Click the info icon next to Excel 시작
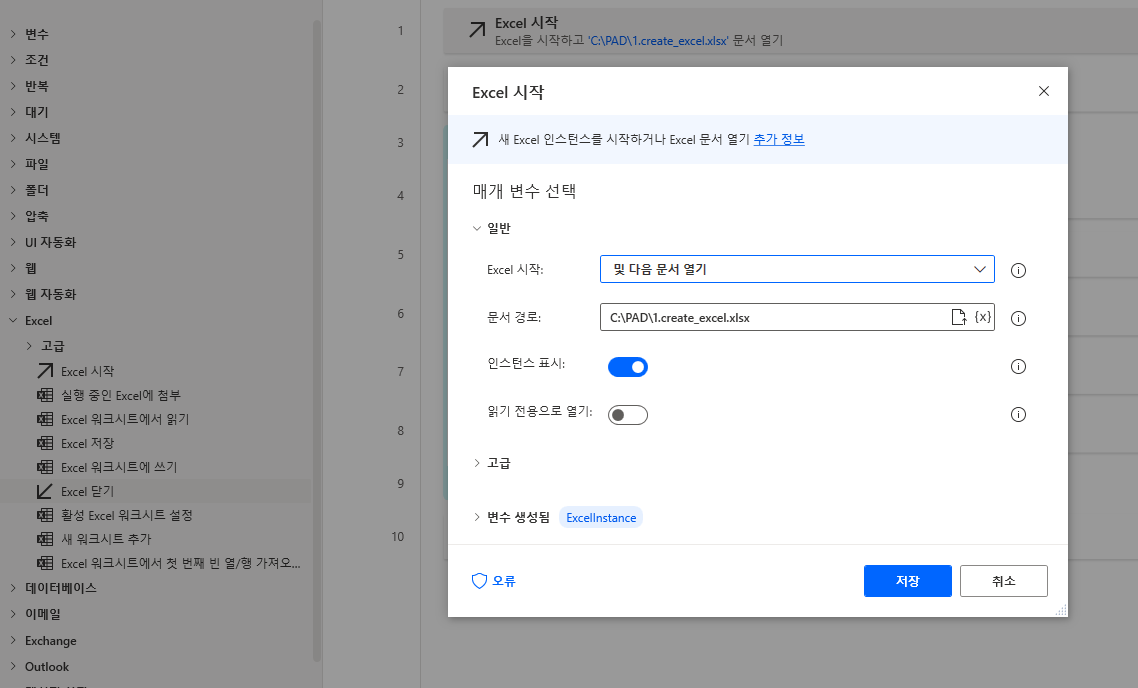This screenshot has height=688, width=1138. point(1018,269)
